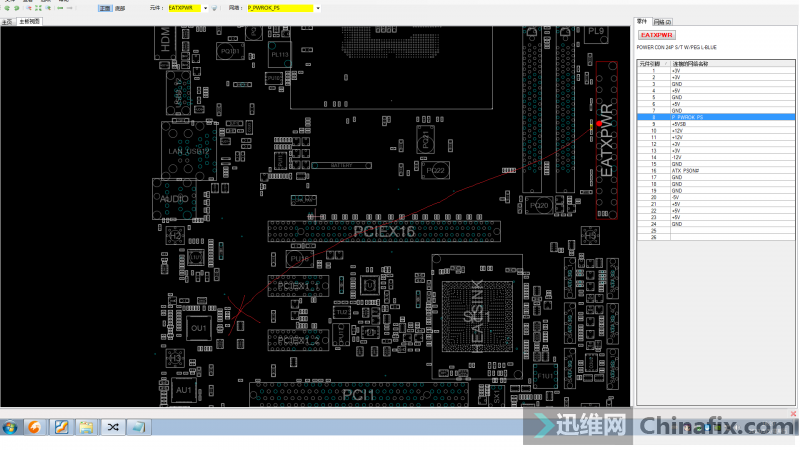Click the PQ101 component on the board
Viewport: 800px width, 450px height.
click(230, 51)
